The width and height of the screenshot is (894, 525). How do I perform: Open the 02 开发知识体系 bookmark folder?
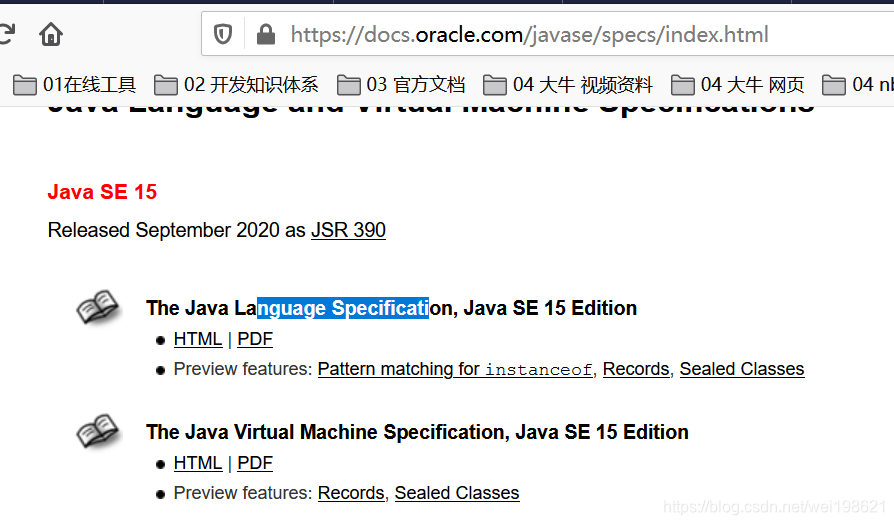tap(236, 85)
